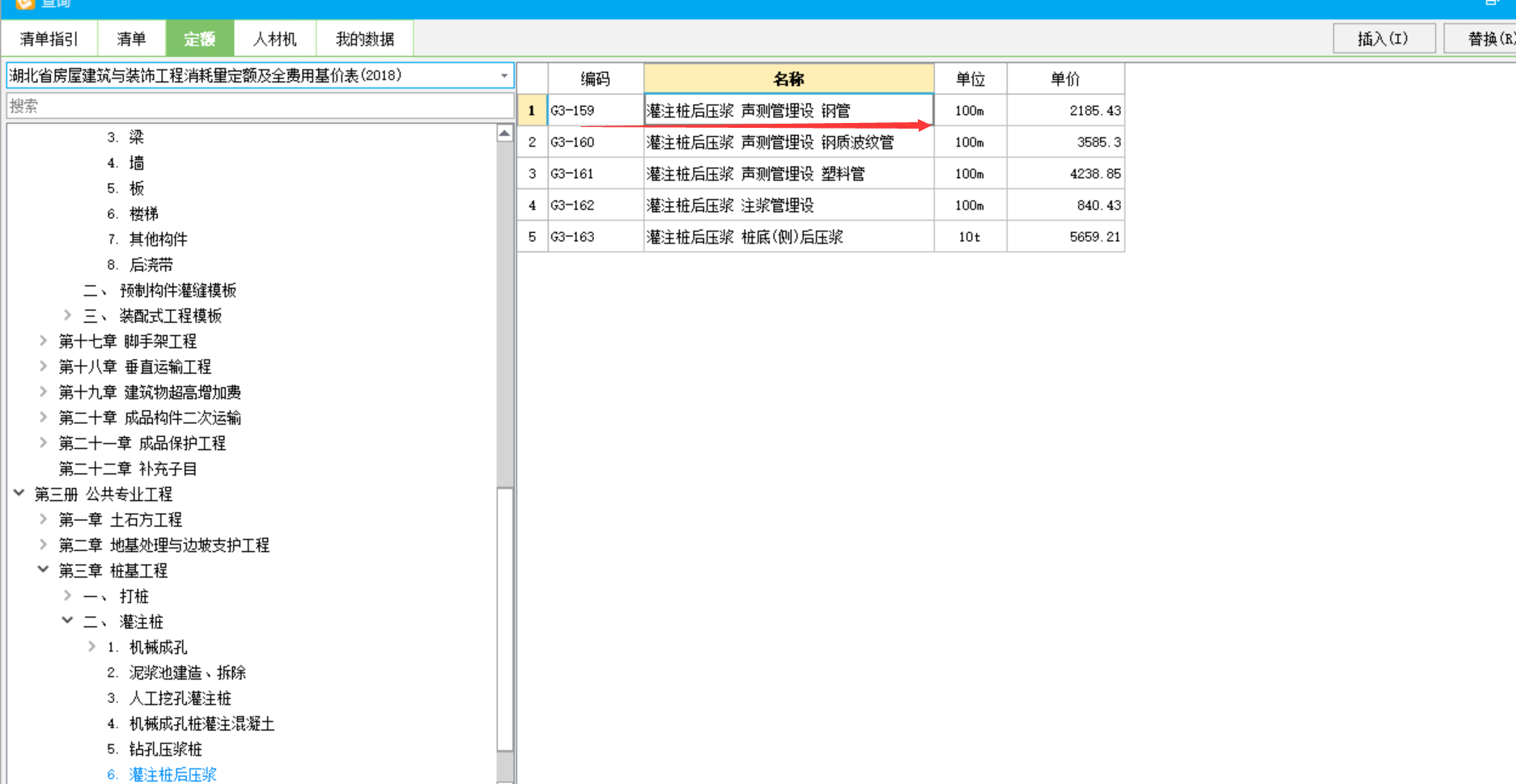Select 桩底(侧)后压浆 name cell
Image resolution: width=1516 pixels, height=784 pixels.
pos(789,237)
